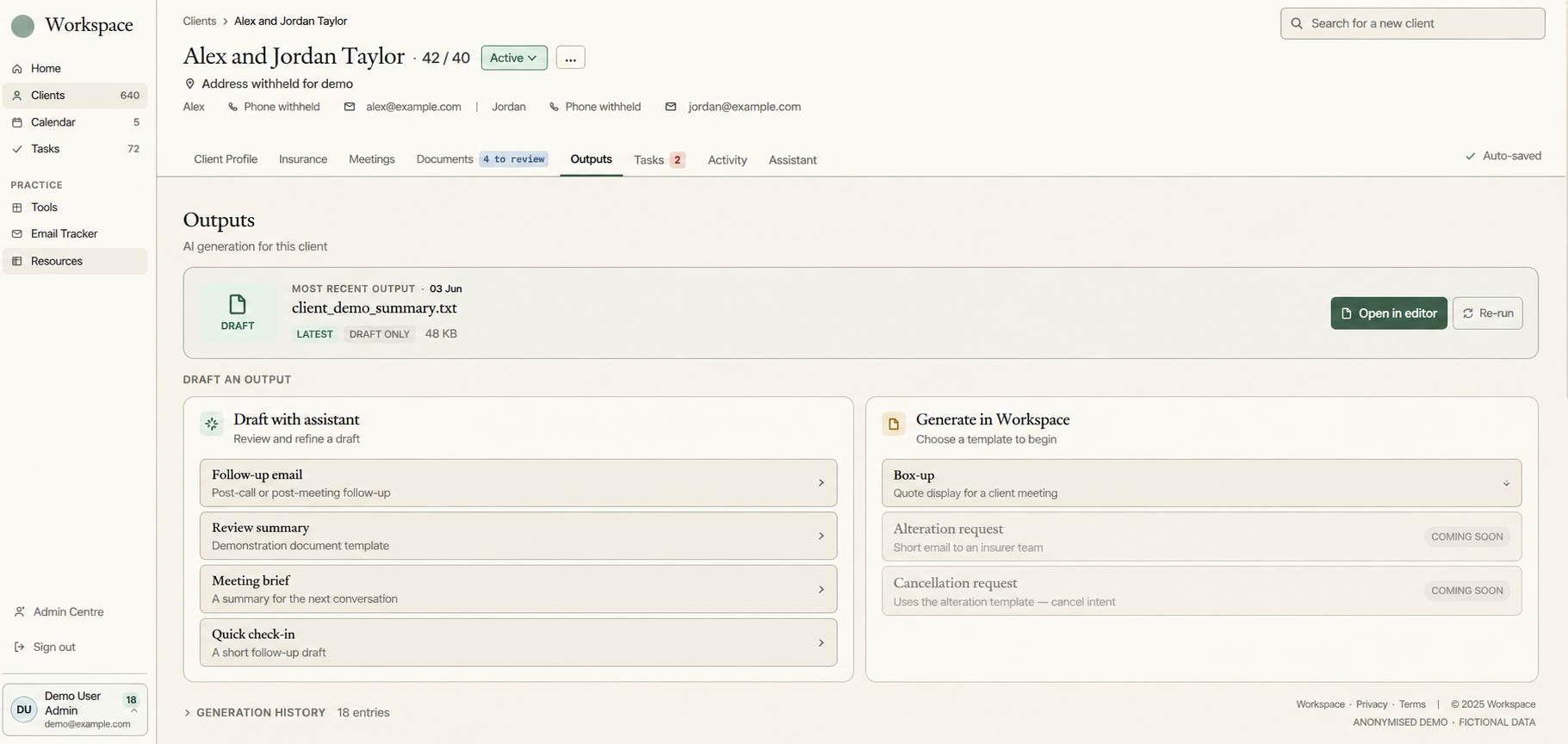Click the Search for a new client field
The height and width of the screenshot is (744, 1568).
click(x=1412, y=23)
